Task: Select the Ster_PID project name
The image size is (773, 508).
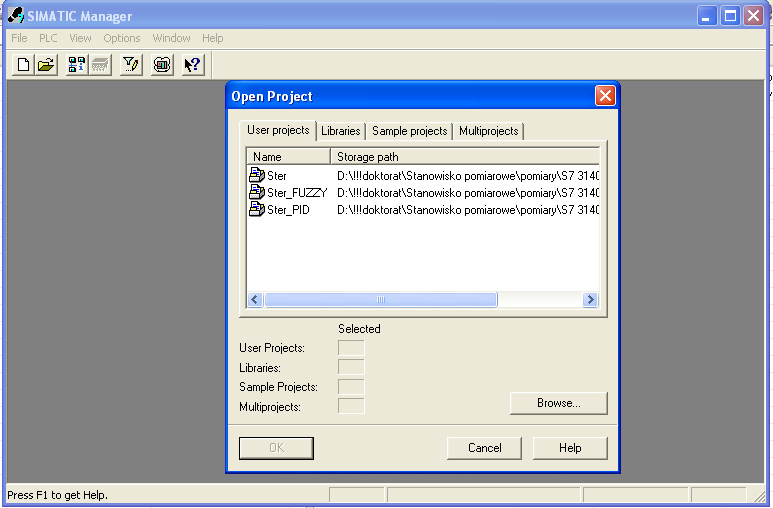Action: tap(288, 210)
